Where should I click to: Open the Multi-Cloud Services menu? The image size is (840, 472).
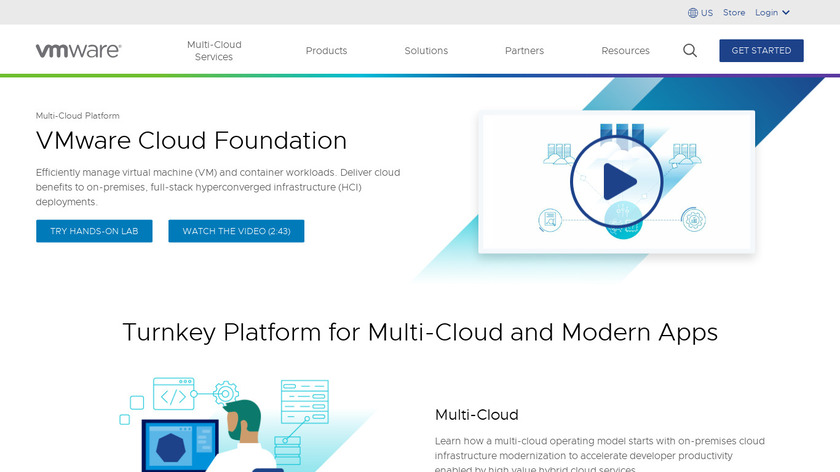[x=214, y=50]
